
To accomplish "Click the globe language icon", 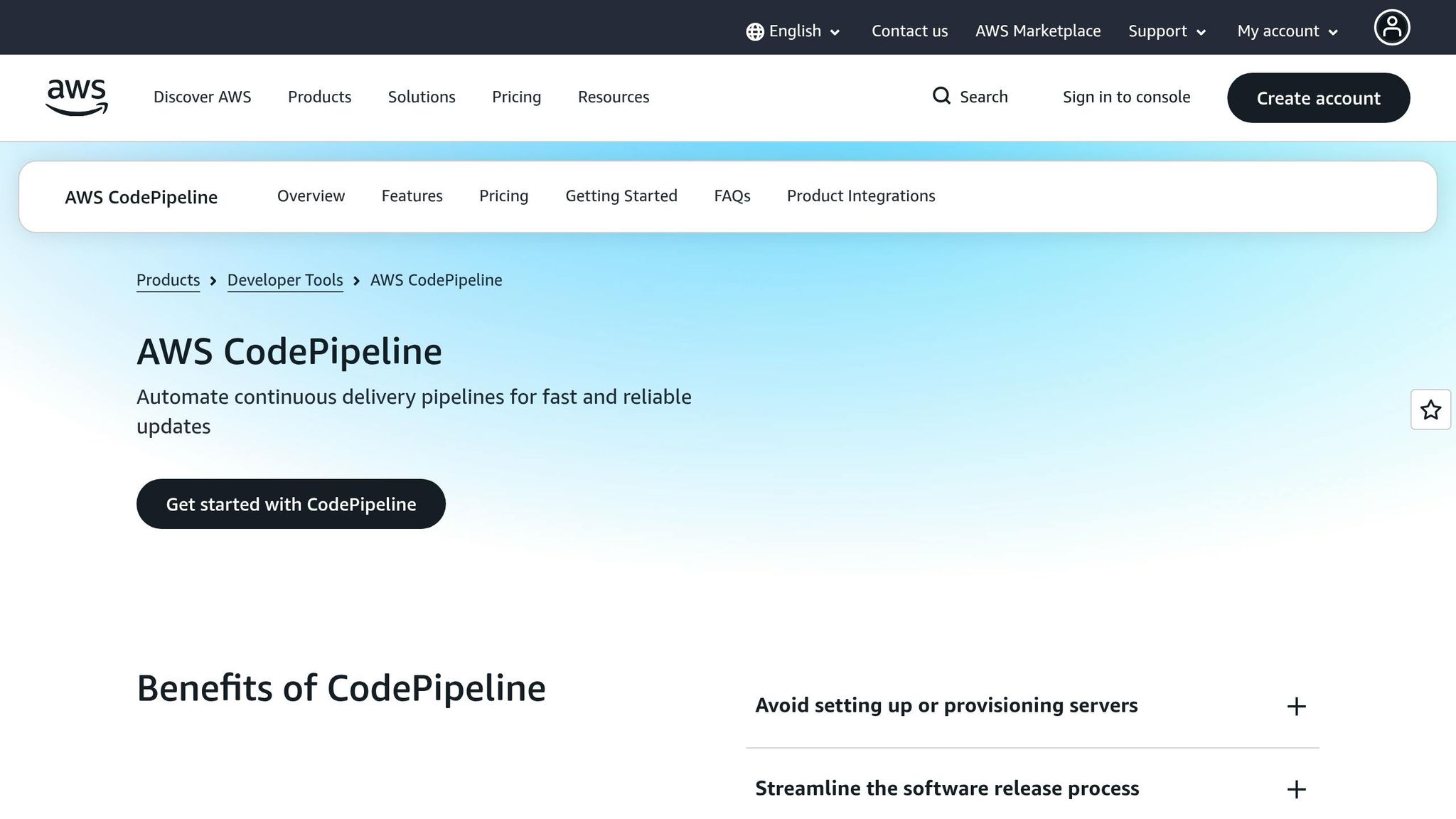I will pyautogui.click(x=754, y=31).
